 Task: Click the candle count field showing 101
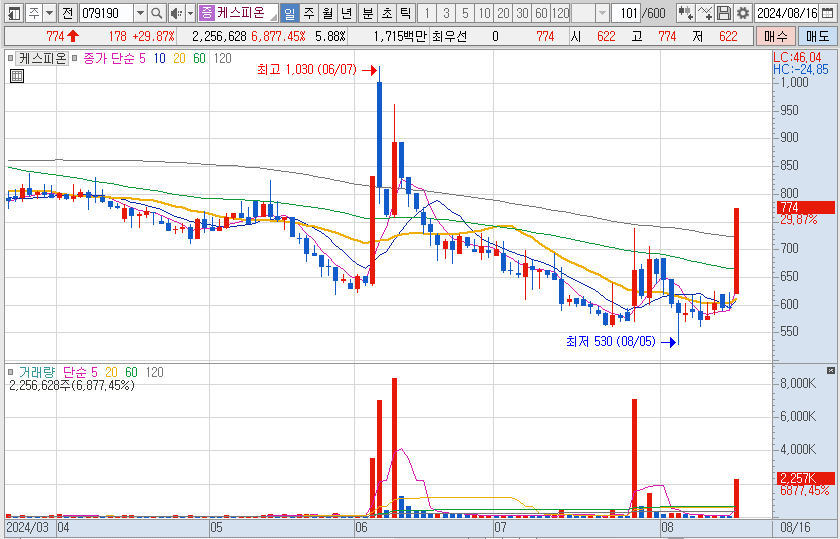(x=626, y=13)
